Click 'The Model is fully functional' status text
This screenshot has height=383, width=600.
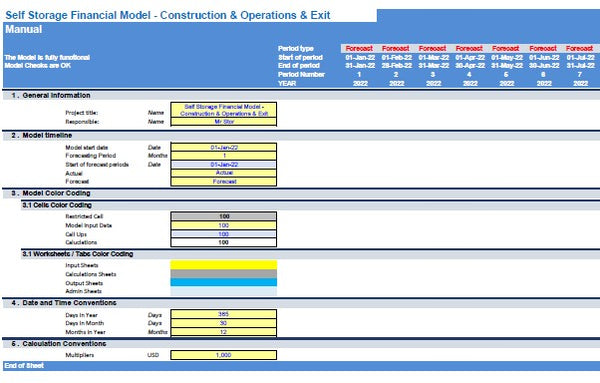(47, 57)
